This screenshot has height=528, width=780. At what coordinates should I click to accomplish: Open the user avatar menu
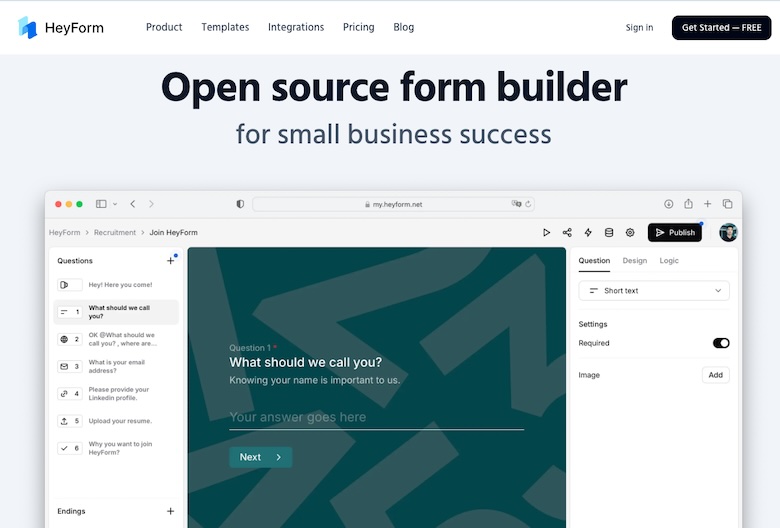(728, 232)
